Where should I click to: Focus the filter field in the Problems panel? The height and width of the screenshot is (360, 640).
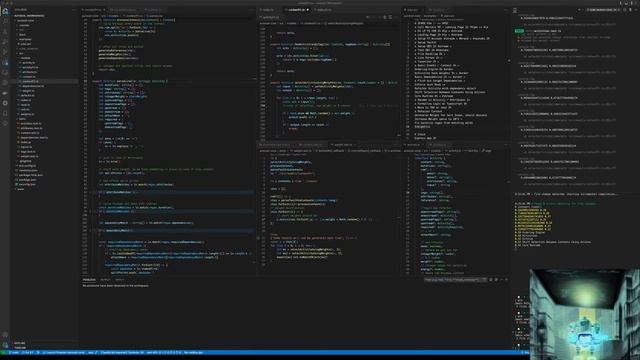coord(455,280)
